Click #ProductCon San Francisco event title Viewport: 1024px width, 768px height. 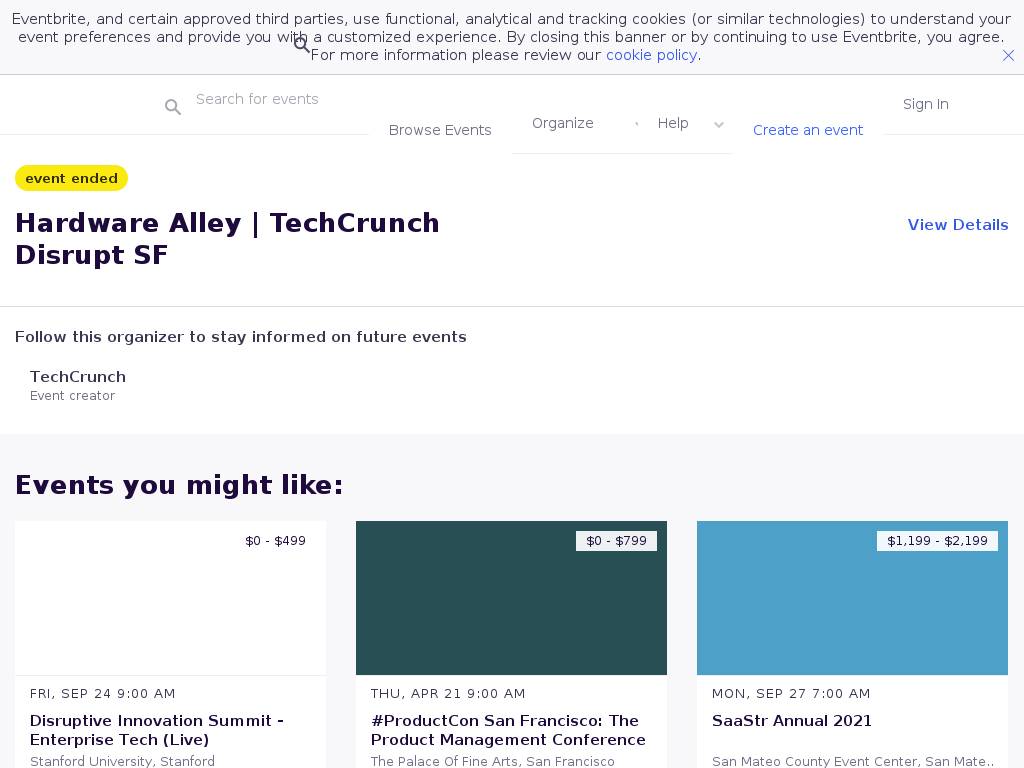pyautogui.click(x=508, y=730)
